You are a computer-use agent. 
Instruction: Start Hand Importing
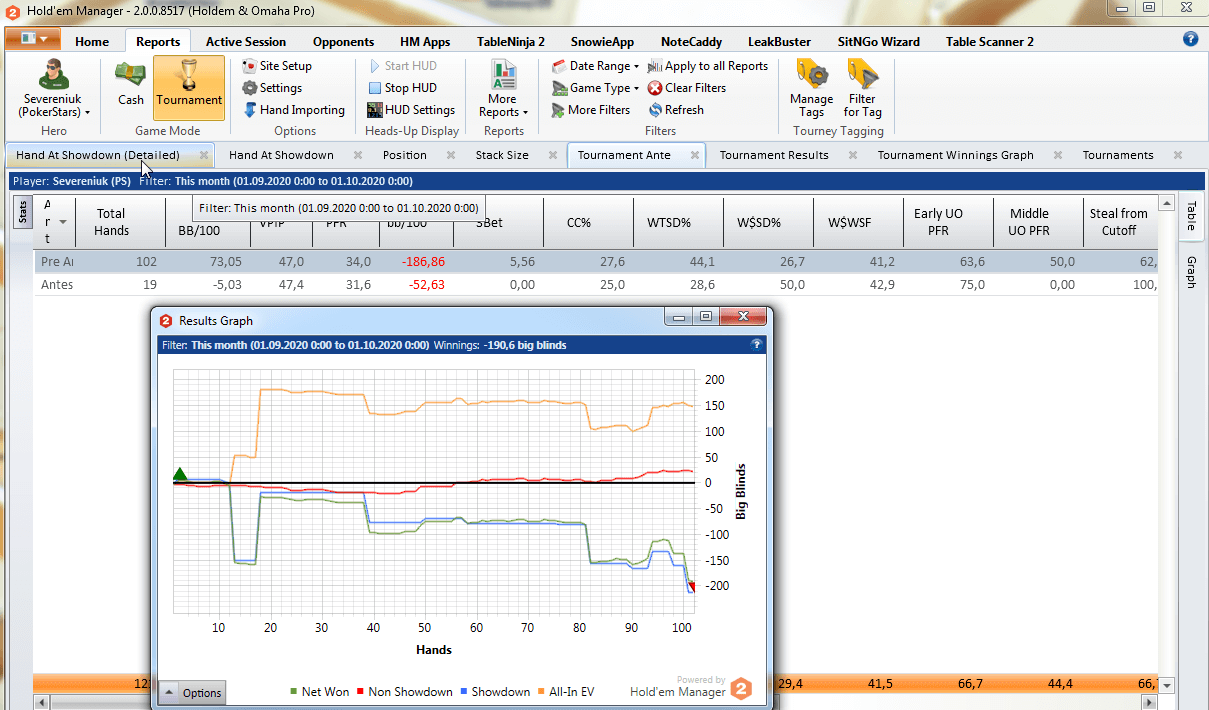293,110
